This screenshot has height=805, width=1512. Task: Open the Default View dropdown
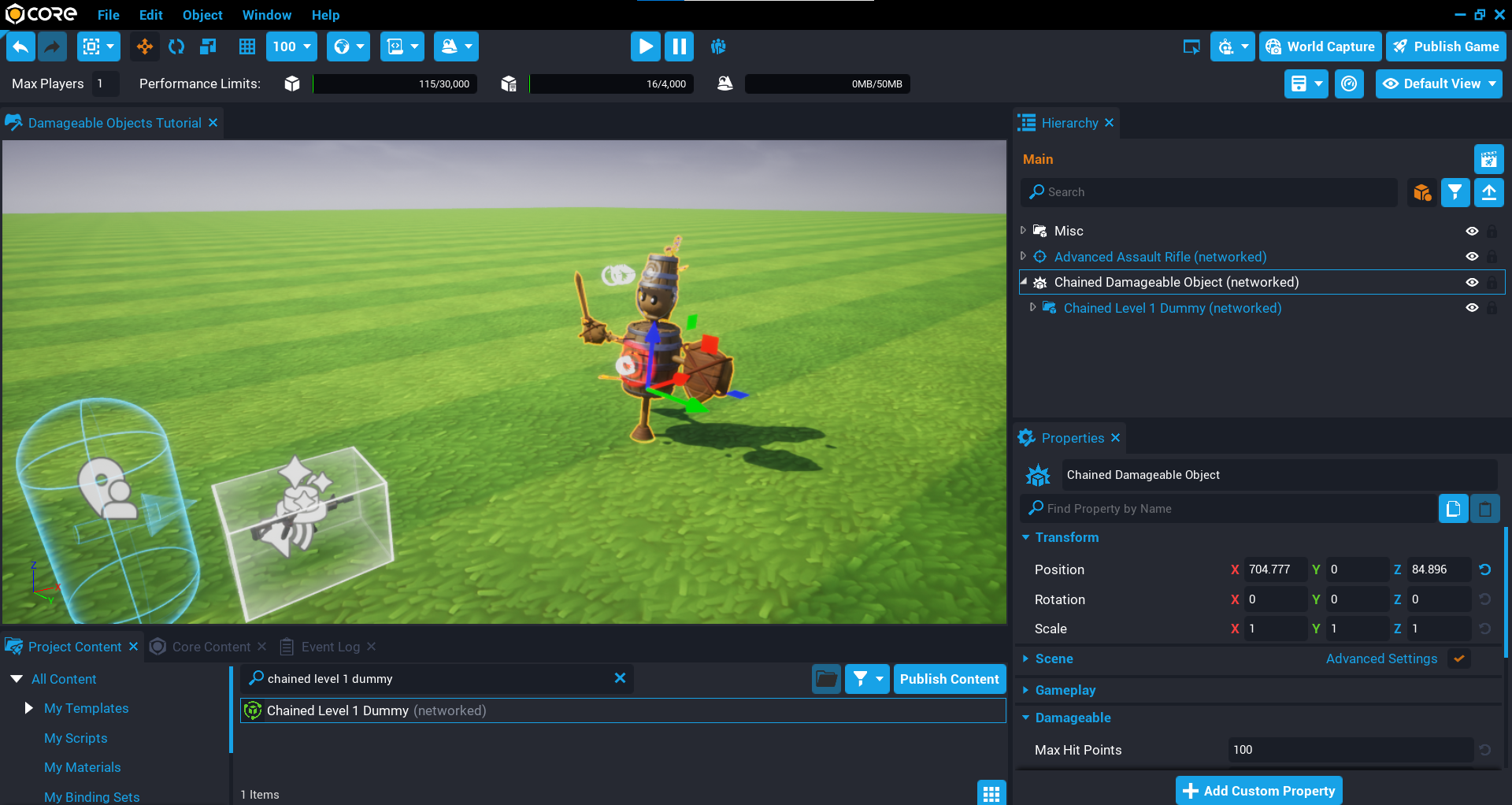tap(1438, 83)
